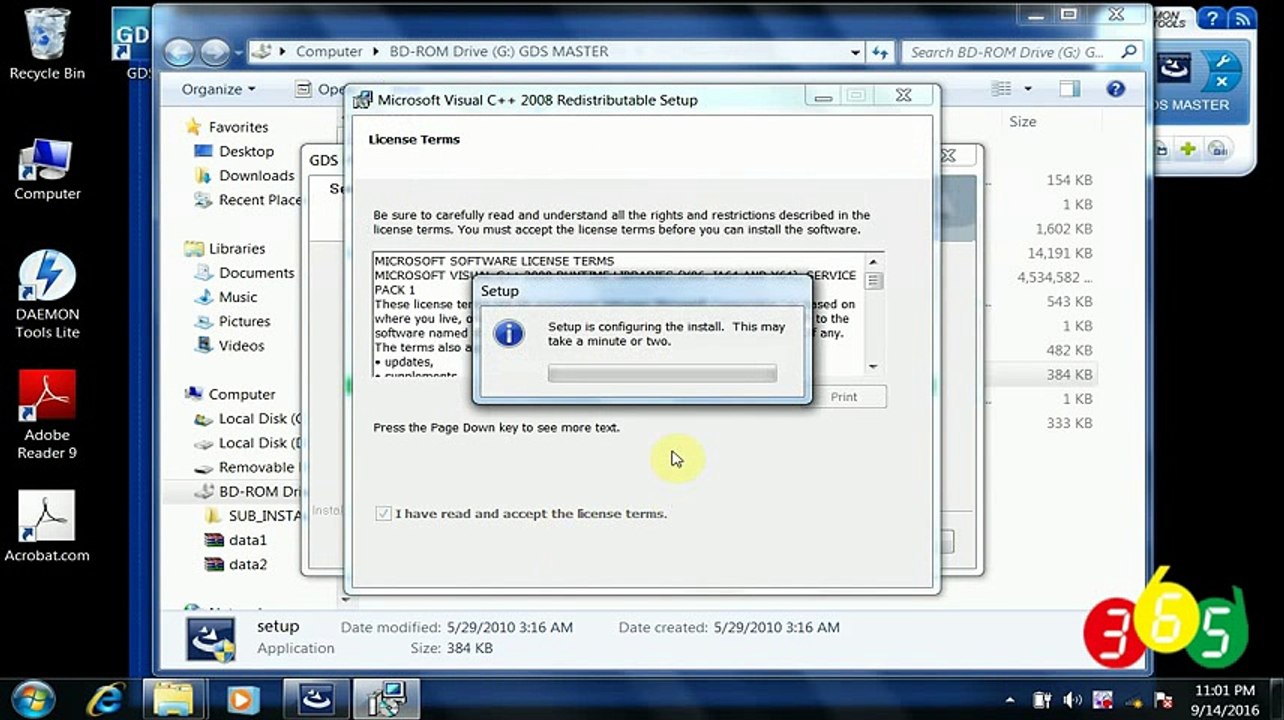This screenshot has width=1284, height=720.
Task: Open DAEMON Tools gadget help button
Action: pos(1211,18)
